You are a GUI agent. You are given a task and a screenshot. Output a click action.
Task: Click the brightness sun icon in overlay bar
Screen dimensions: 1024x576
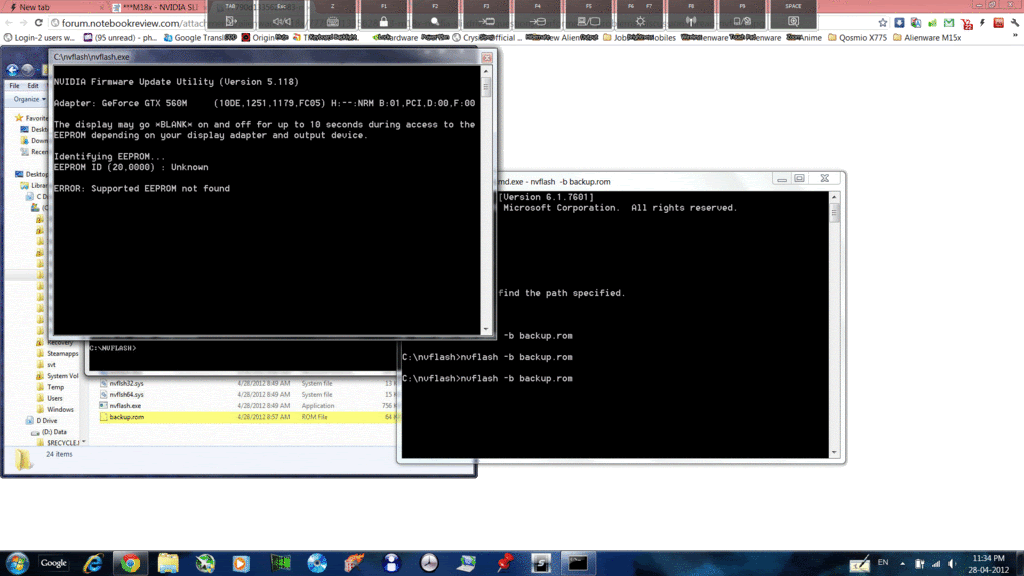(x=640, y=21)
